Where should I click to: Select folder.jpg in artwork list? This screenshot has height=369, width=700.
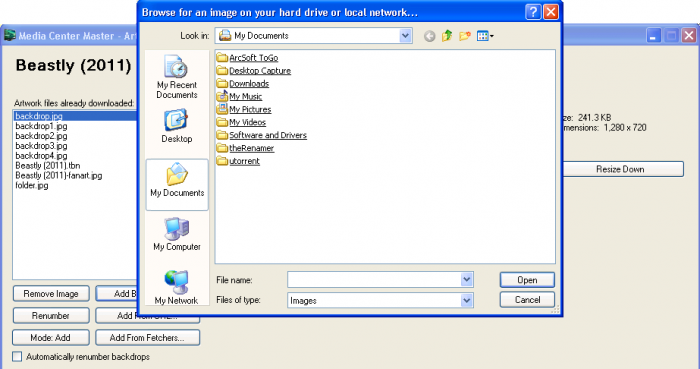click(32, 185)
